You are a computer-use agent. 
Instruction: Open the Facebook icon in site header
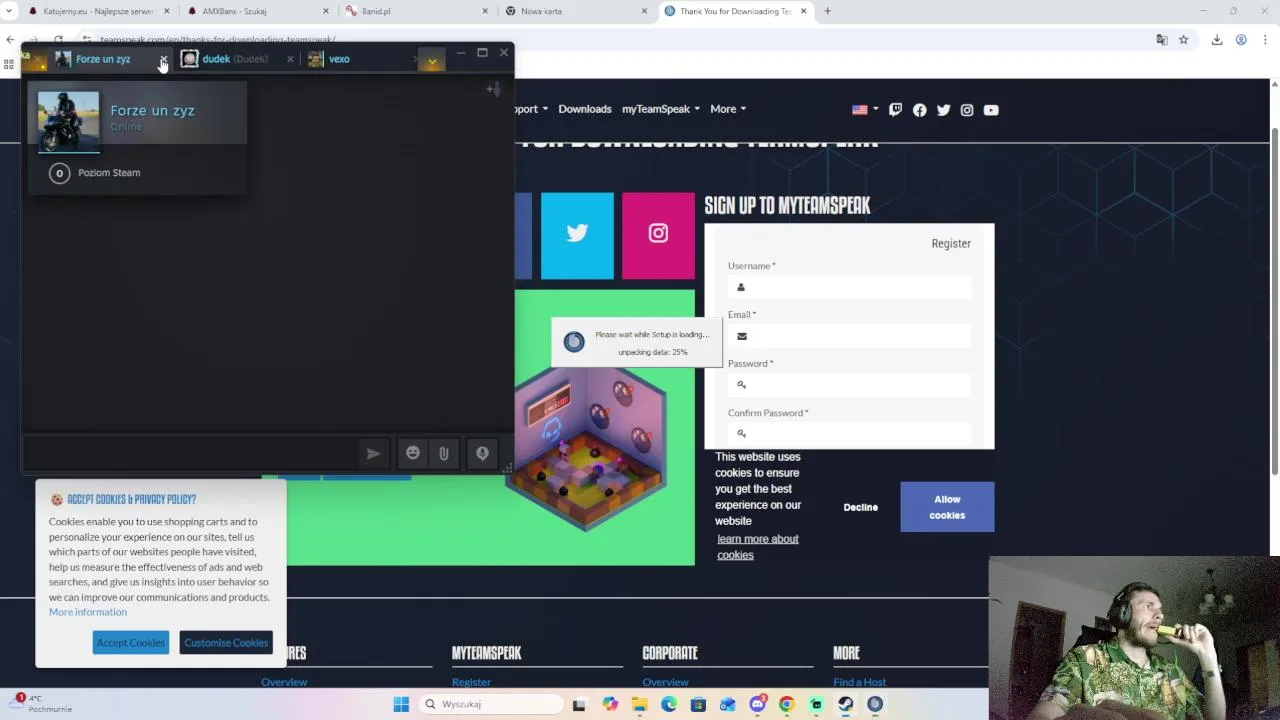pyautogui.click(x=919, y=110)
